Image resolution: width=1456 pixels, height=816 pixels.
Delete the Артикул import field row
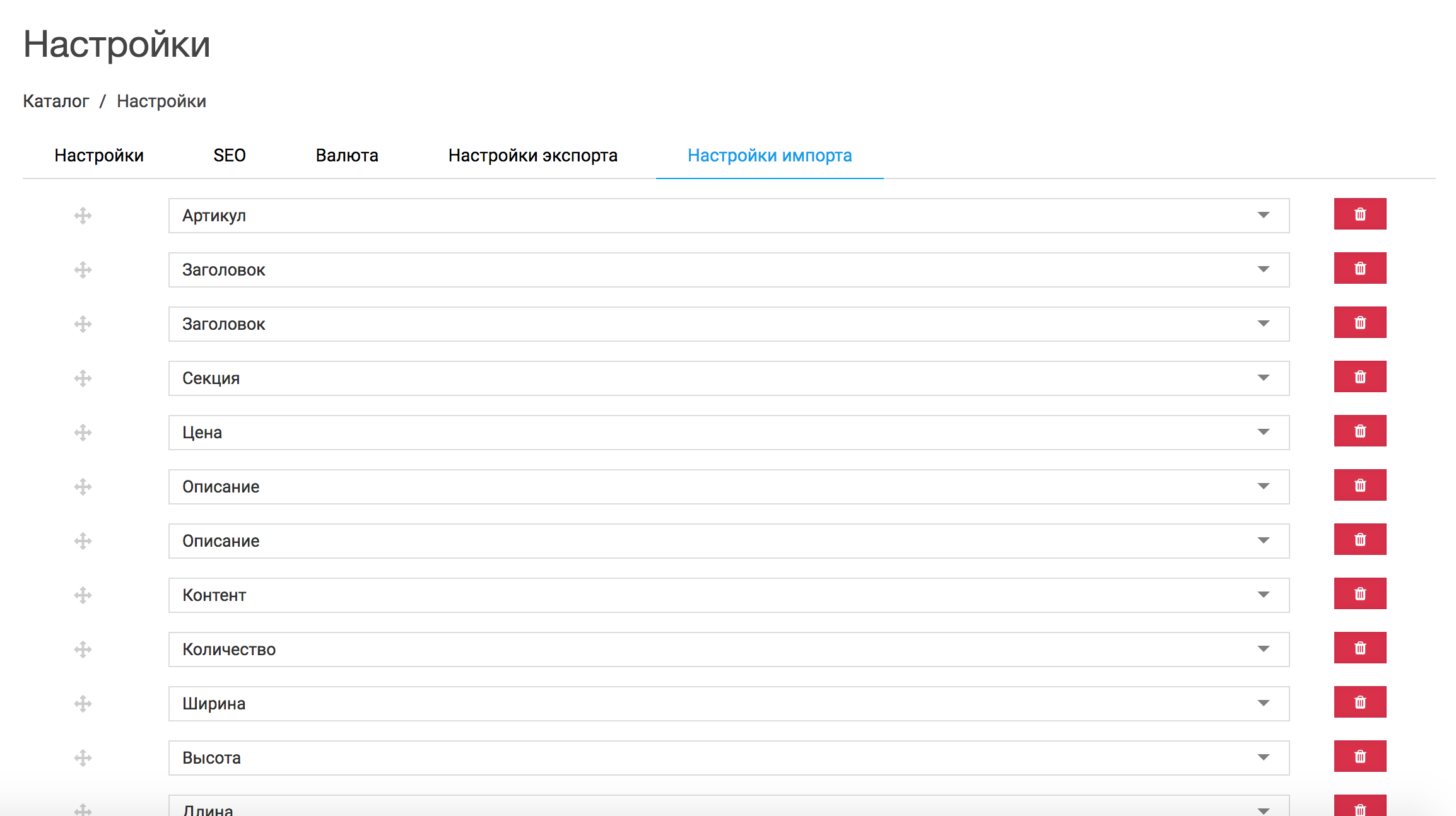pos(1359,214)
